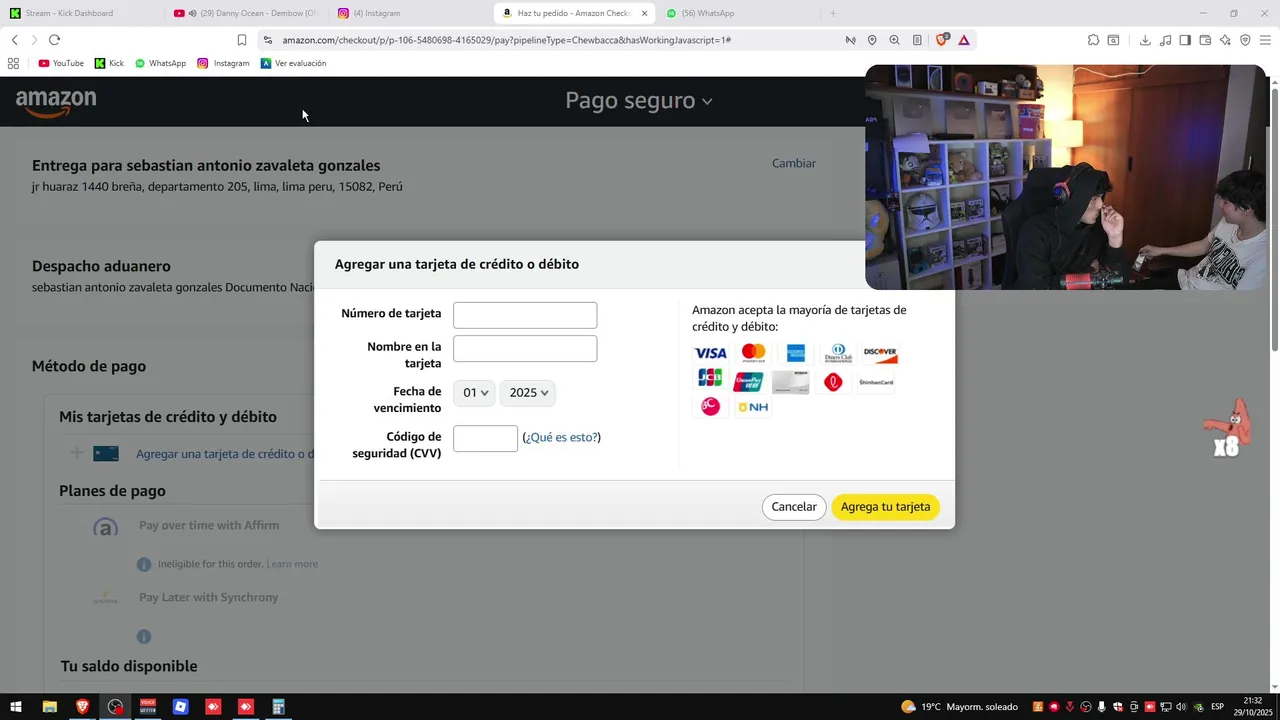The height and width of the screenshot is (720, 1280).
Task: Click the Visa card logo
Action: click(x=710, y=353)
